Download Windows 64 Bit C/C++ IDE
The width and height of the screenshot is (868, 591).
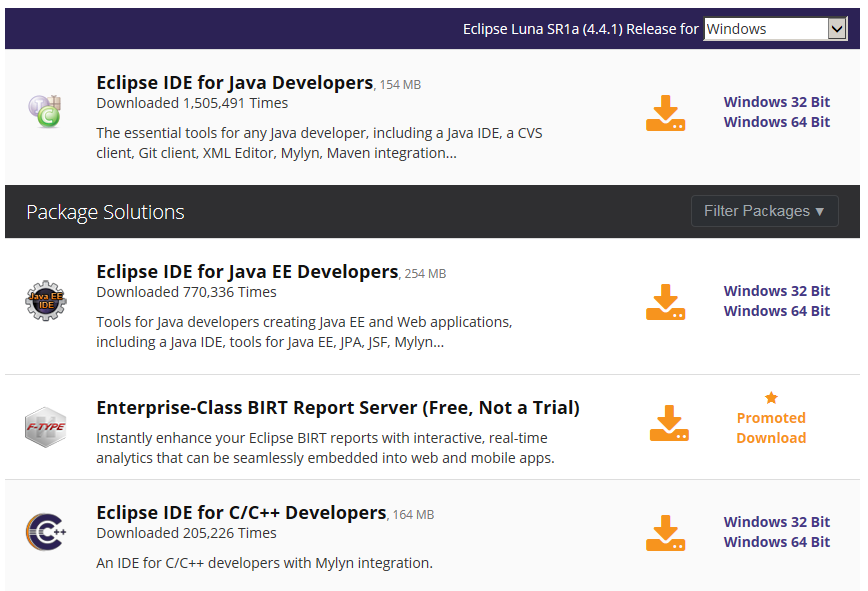777,542
